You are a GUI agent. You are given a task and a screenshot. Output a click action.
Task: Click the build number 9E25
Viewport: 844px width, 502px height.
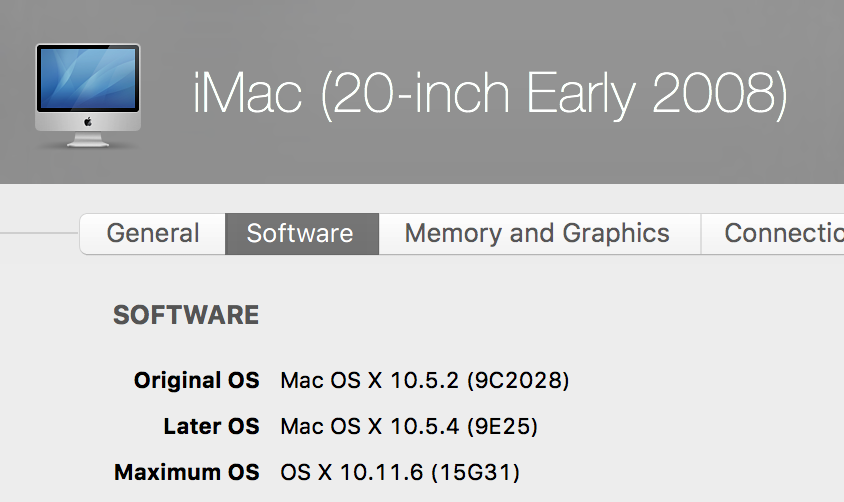(503, 427)
